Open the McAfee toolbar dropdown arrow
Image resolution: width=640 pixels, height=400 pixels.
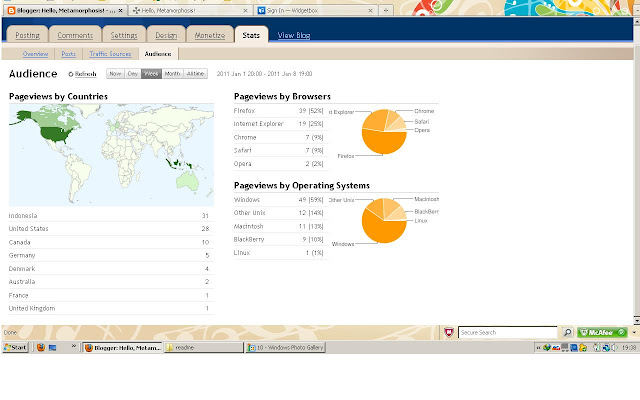coord(634,332)
